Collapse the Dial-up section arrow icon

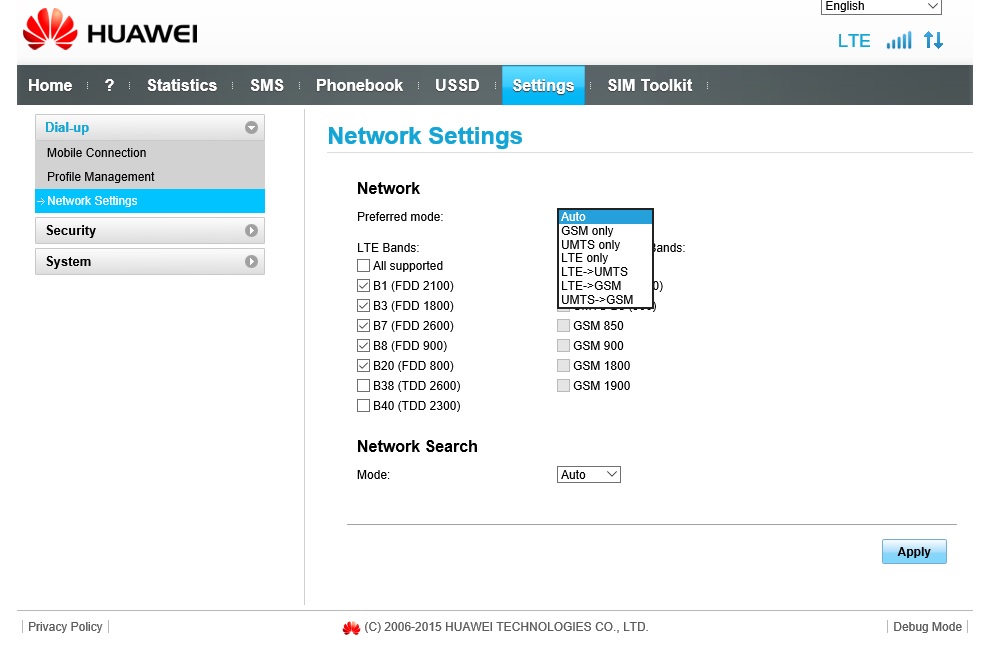[251, 128]
